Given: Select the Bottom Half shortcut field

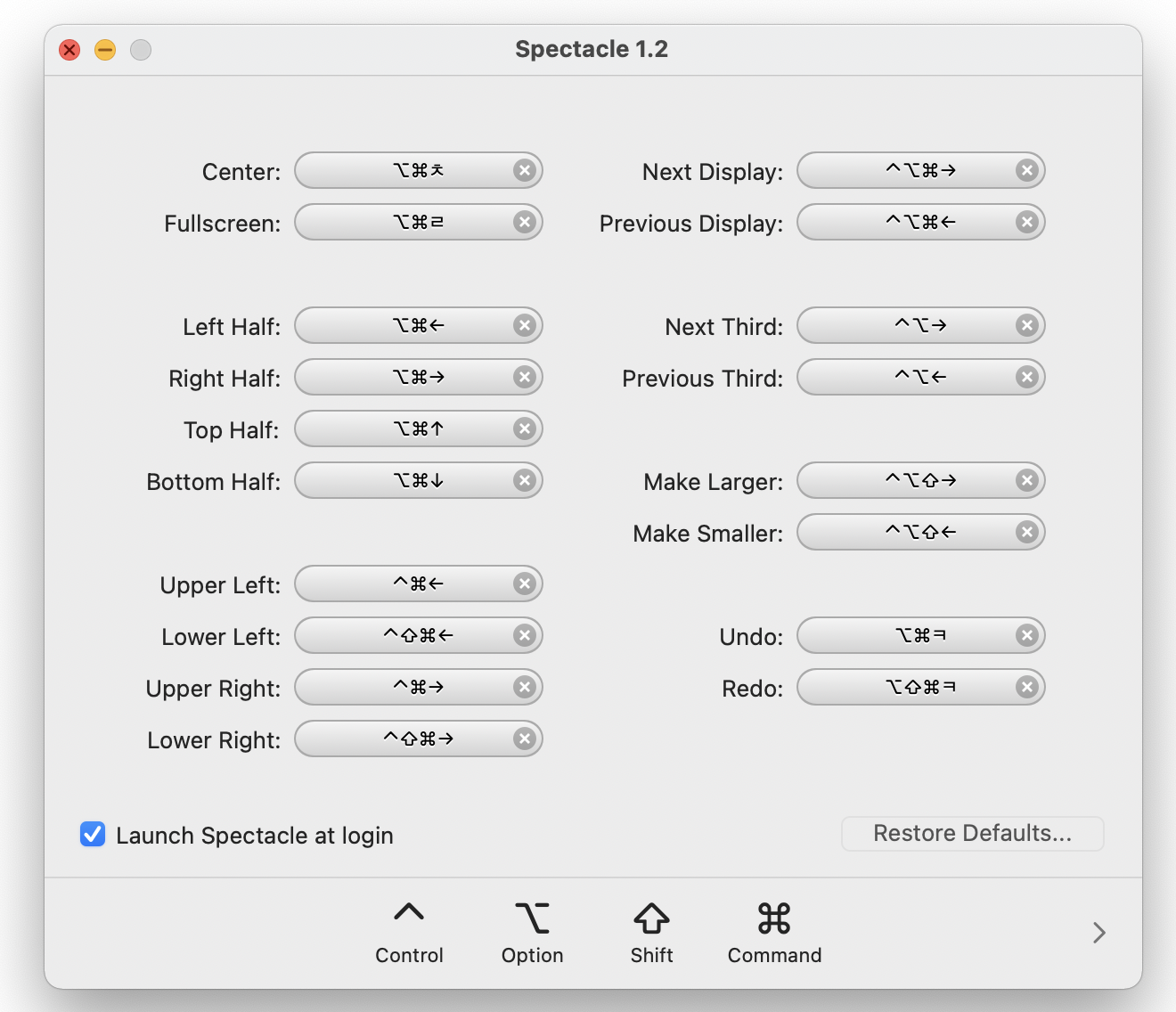Looking at the screenshot, I should tap(419, 480).
